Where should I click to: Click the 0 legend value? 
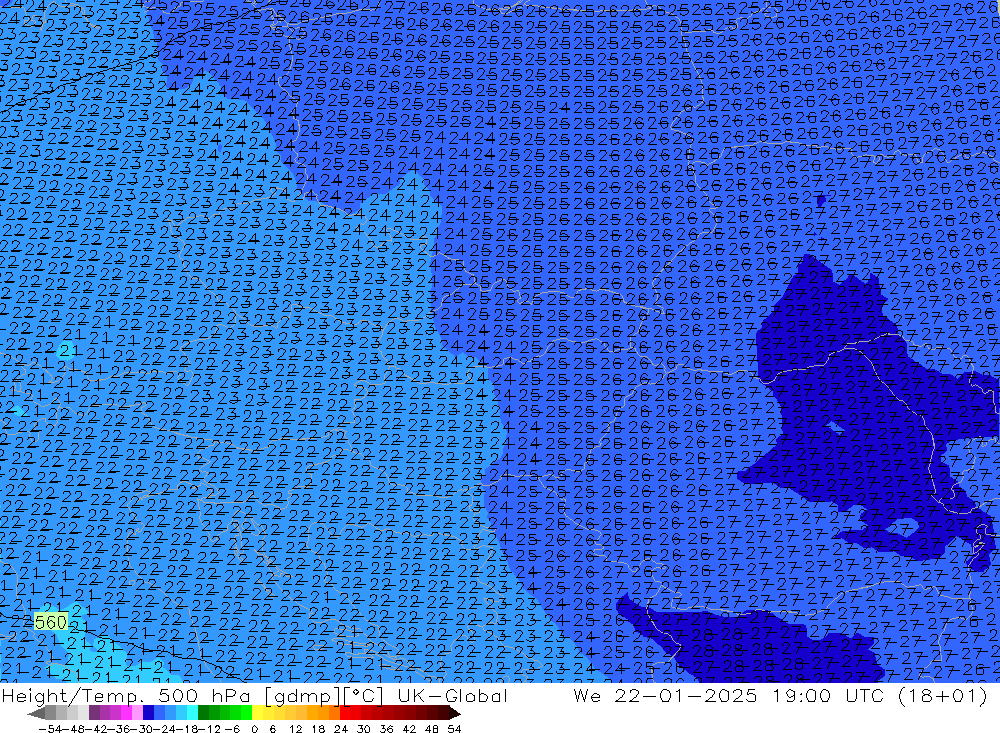tap(254, 729)
